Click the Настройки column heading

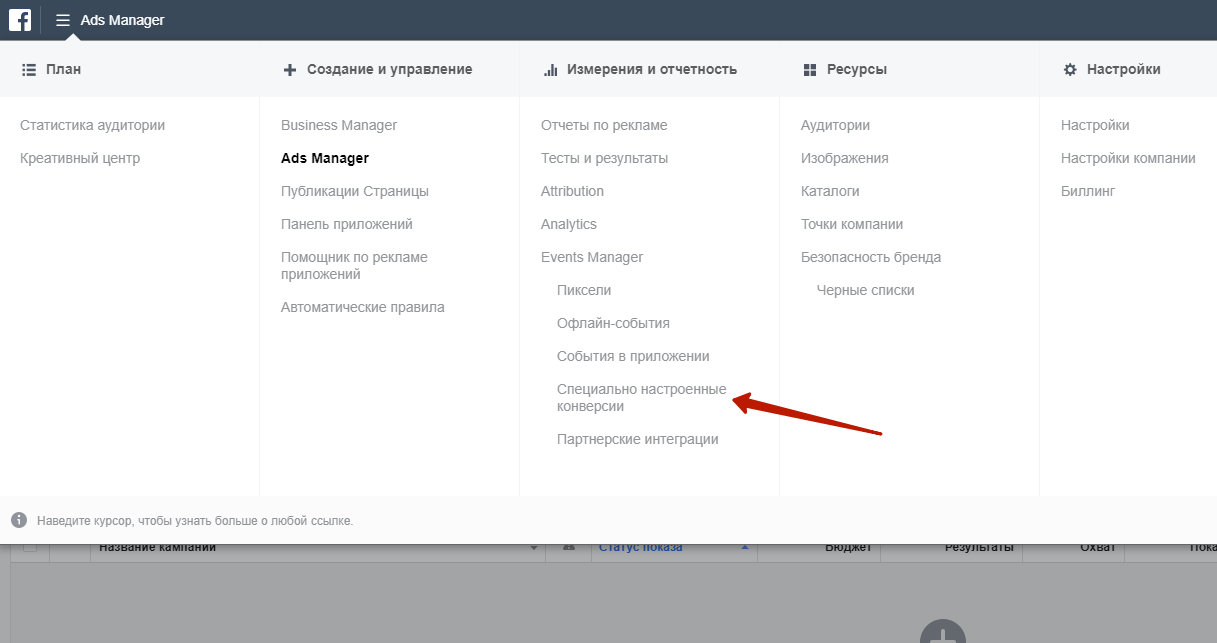pyautogui.click(x=1124, y=69)
